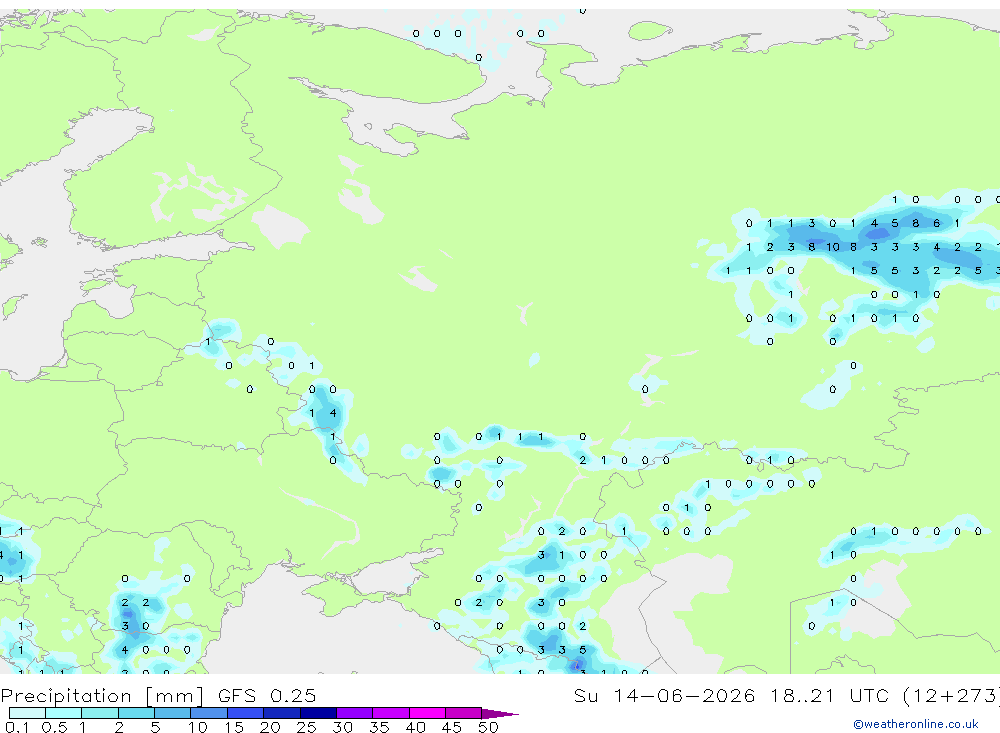Click the precipitation value '10' on the map
1000x733 pixels.
coord(832,247)
